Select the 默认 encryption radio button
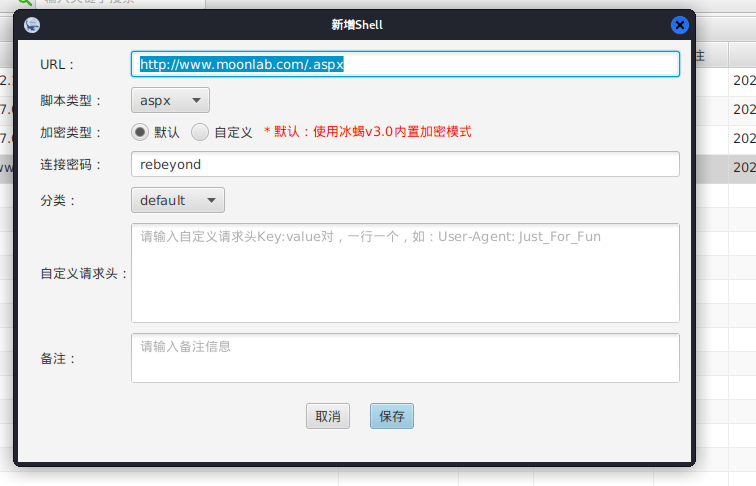Screen dimensions: 756x486 tap(140, 132)
